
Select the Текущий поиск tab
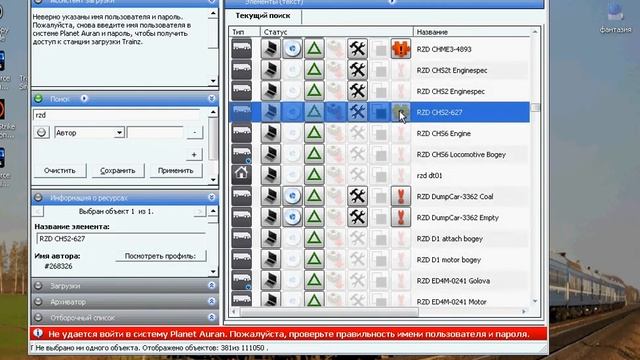(263, 16)
